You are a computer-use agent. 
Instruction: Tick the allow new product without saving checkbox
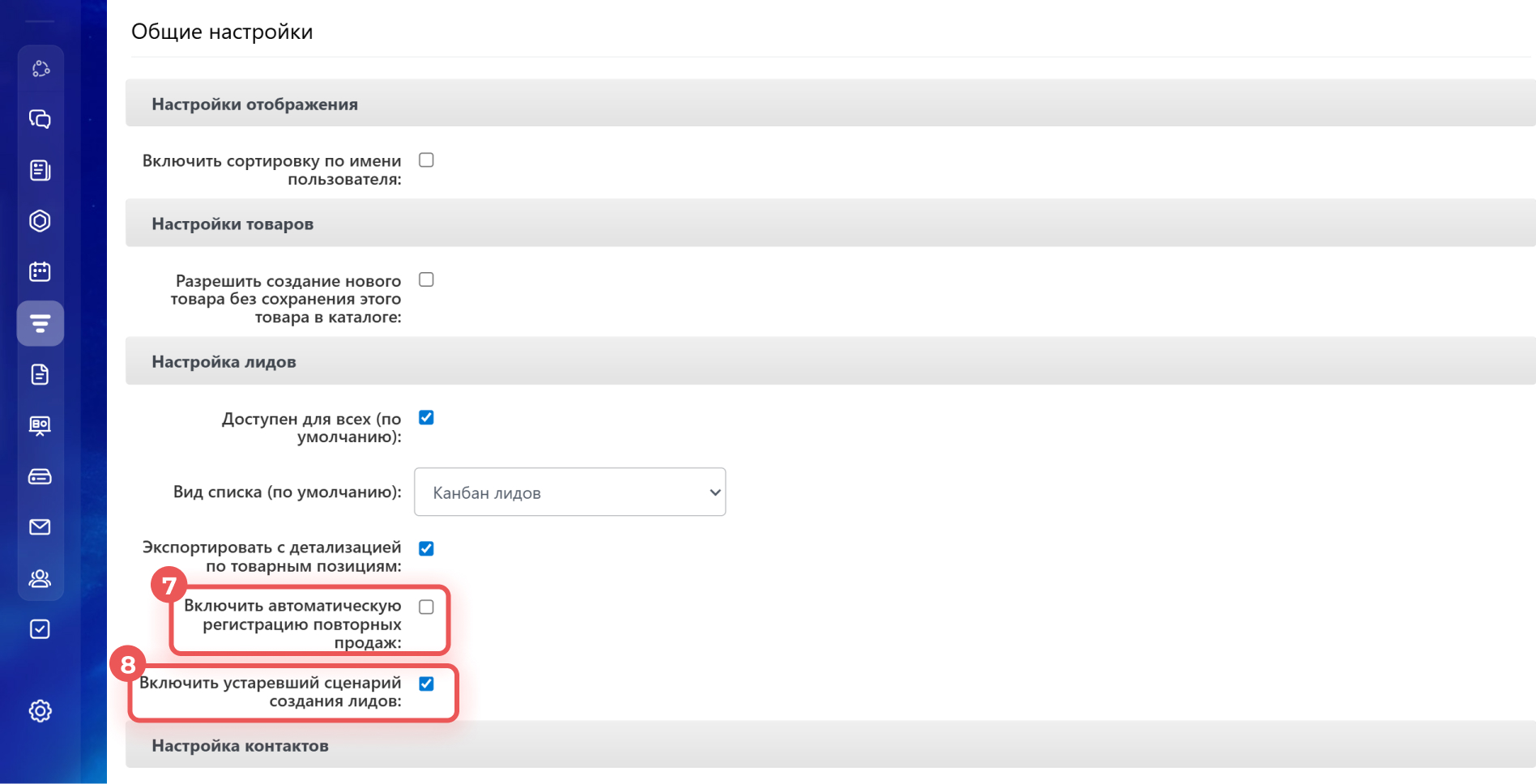(x=426, y=280)
